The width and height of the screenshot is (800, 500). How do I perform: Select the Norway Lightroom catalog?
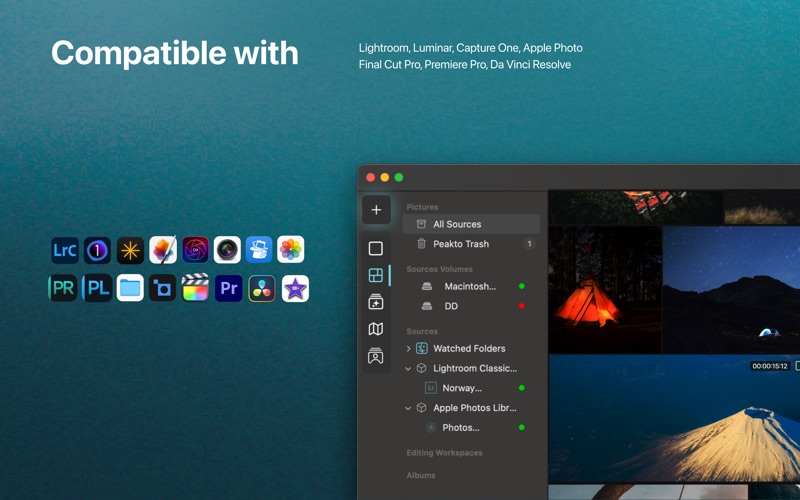click(471, 388)
